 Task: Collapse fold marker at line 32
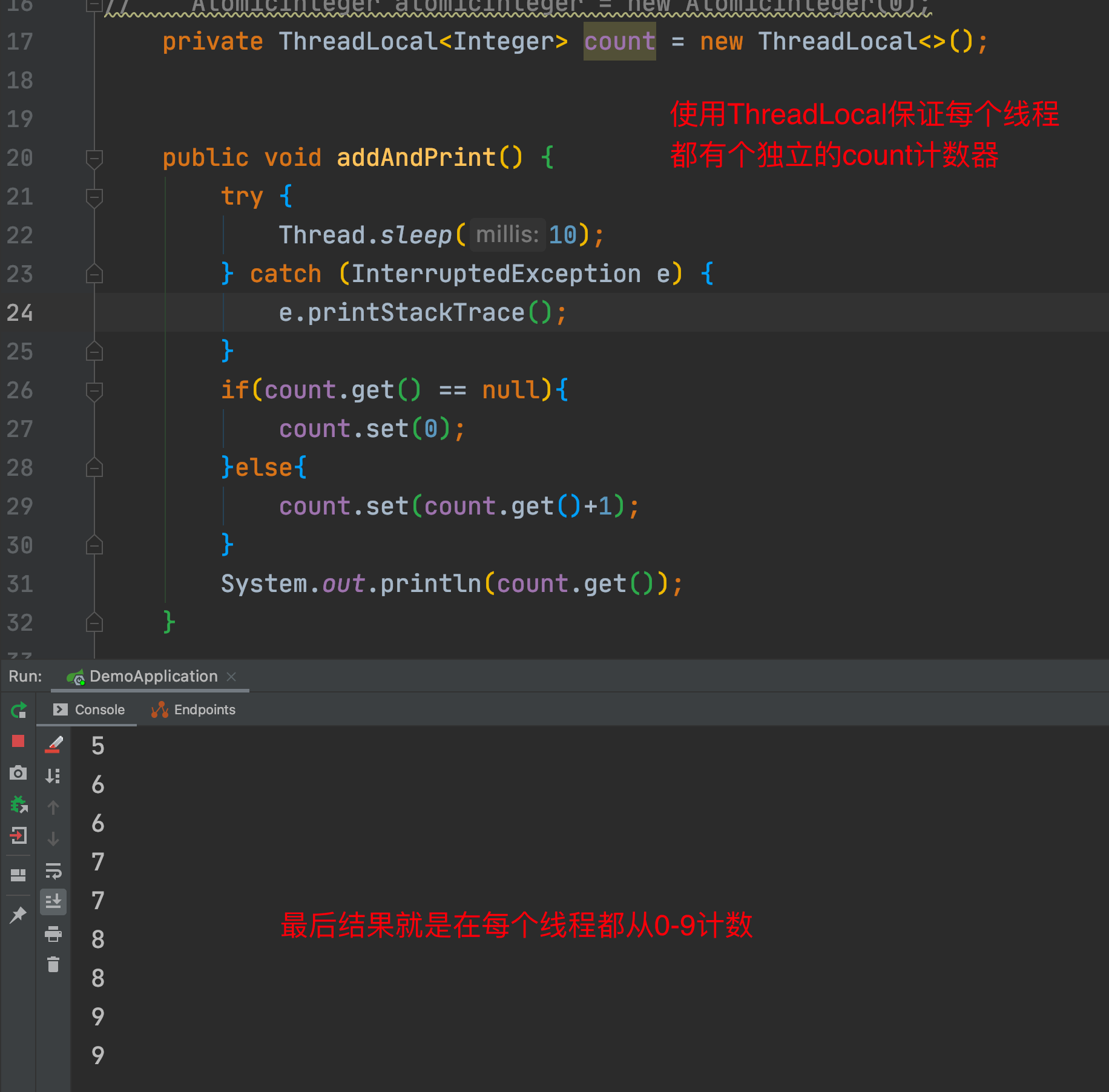[x=94, y=622]
